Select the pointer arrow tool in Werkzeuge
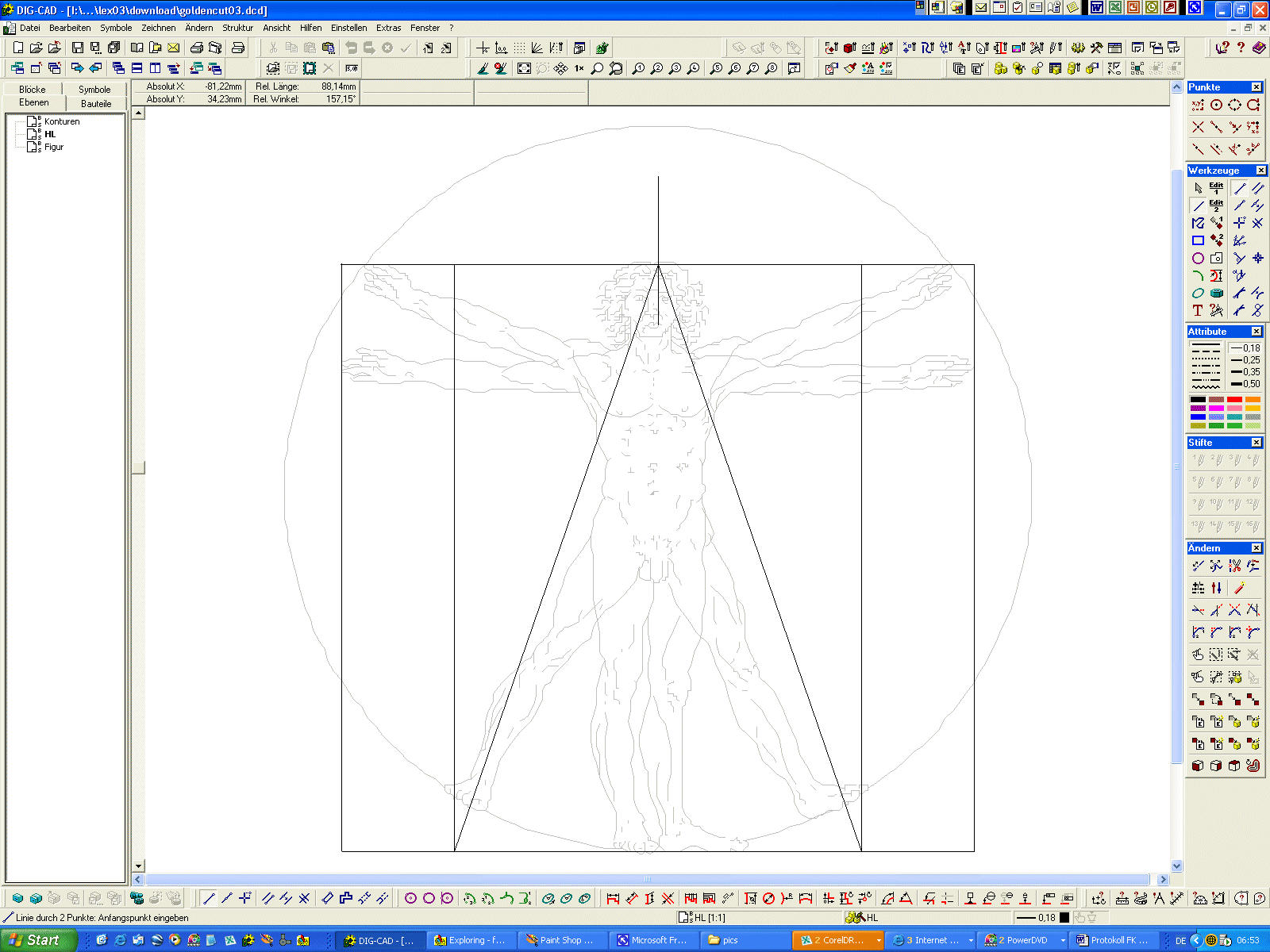Viewport: 1270px width, 952px height. tap(1198, 188)
